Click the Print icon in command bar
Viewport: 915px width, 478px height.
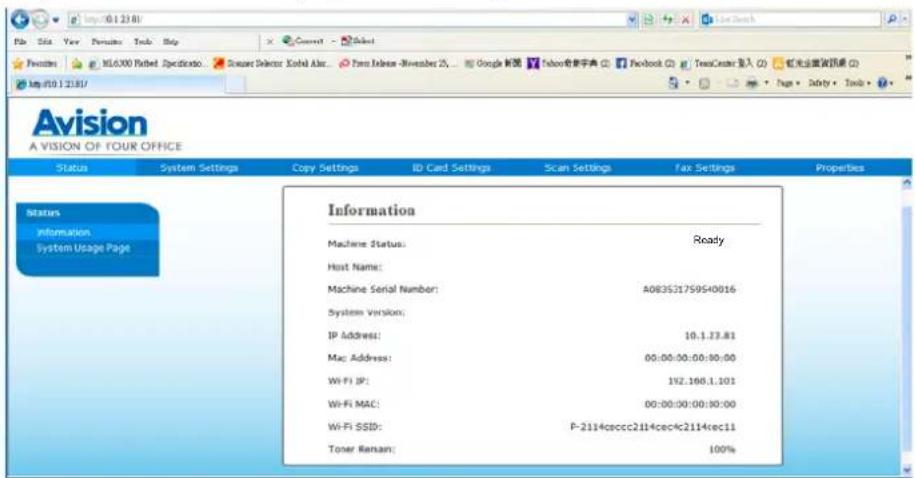click(x=752, y=83)
